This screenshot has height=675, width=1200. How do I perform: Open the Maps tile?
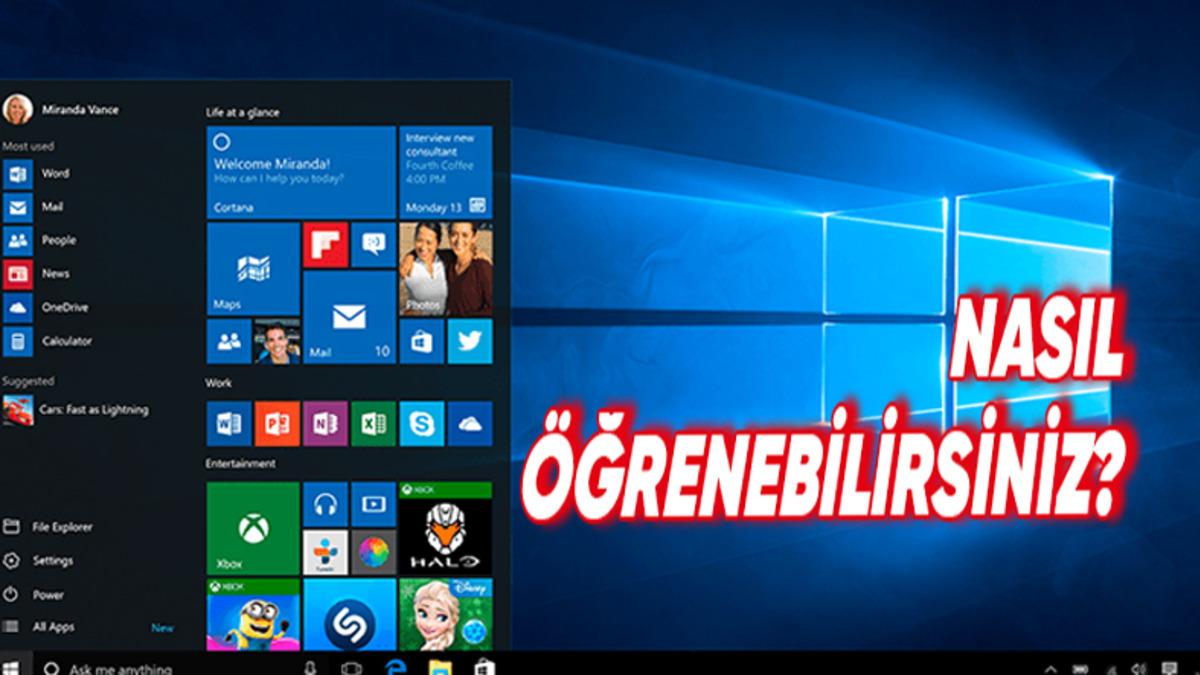[252, 269]
